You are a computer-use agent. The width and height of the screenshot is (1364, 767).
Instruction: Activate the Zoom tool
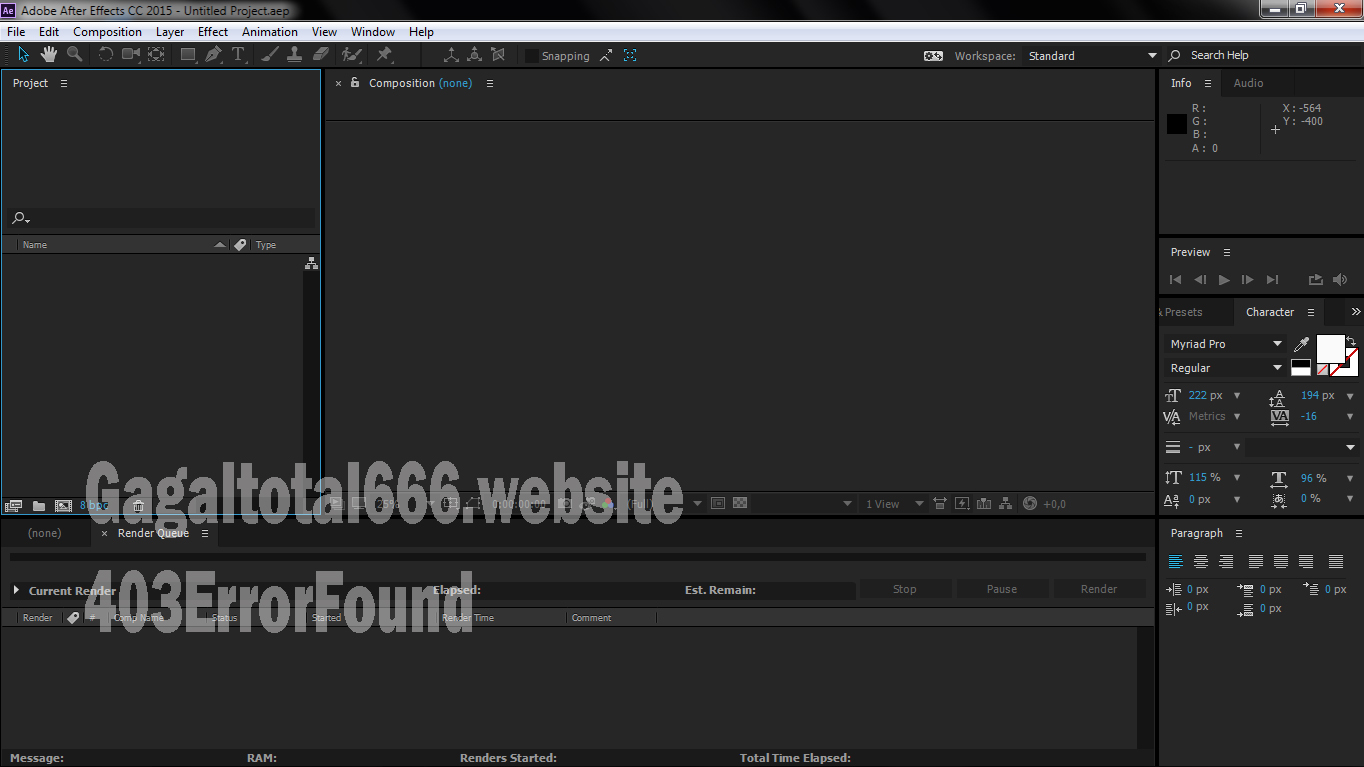(x=73, y=55)
